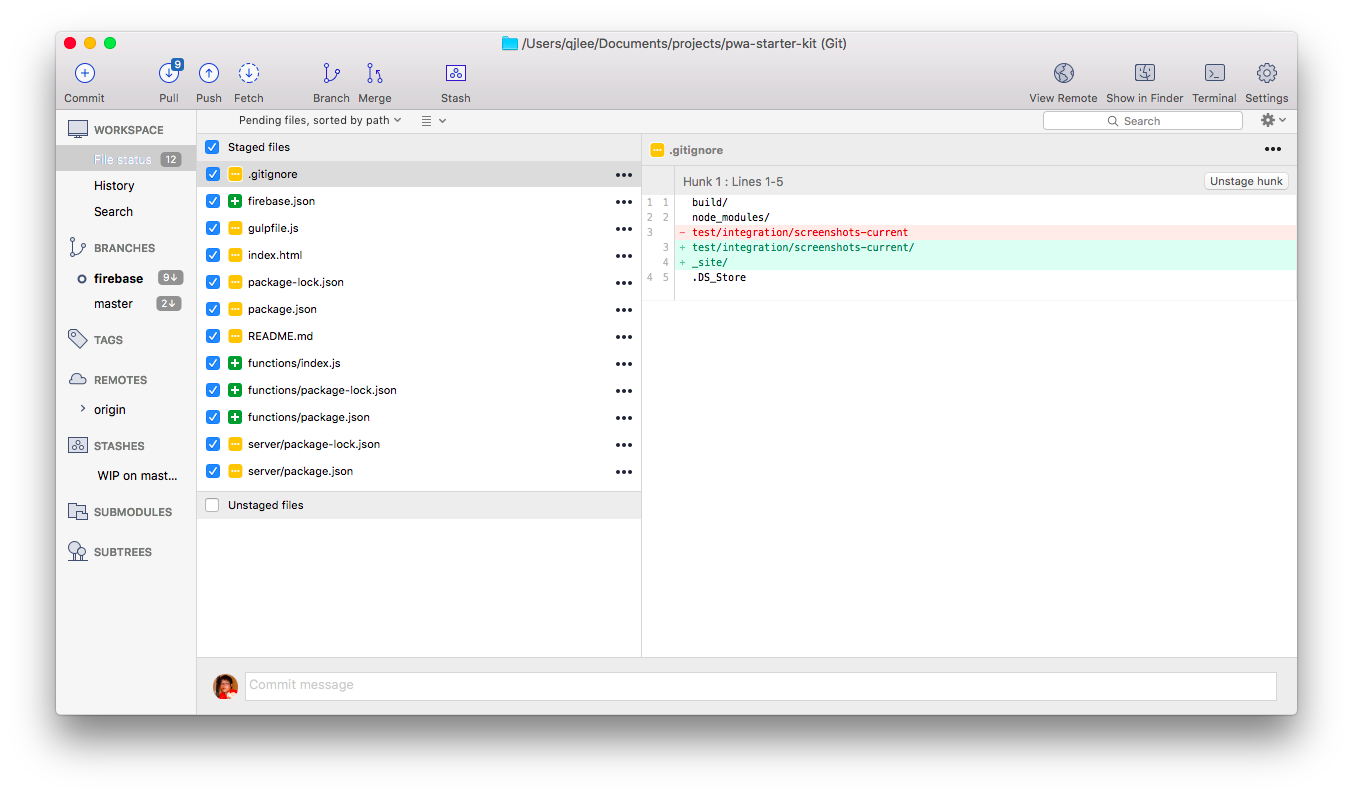1353x795 pixels.
Task: Click the Remotes cloud icon
Action: (77, 380)
